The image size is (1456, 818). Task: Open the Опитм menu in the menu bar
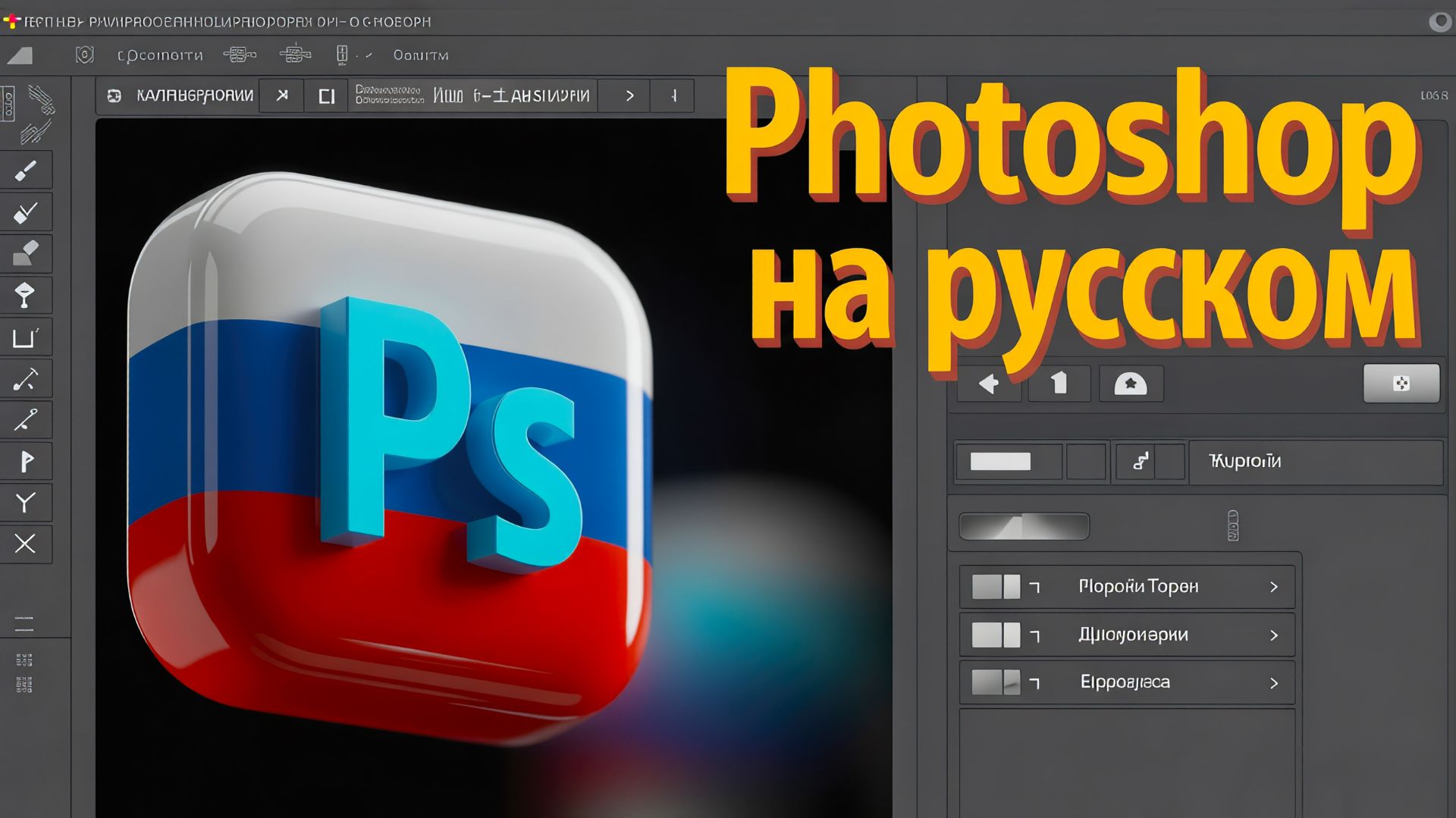click(419, 55)
